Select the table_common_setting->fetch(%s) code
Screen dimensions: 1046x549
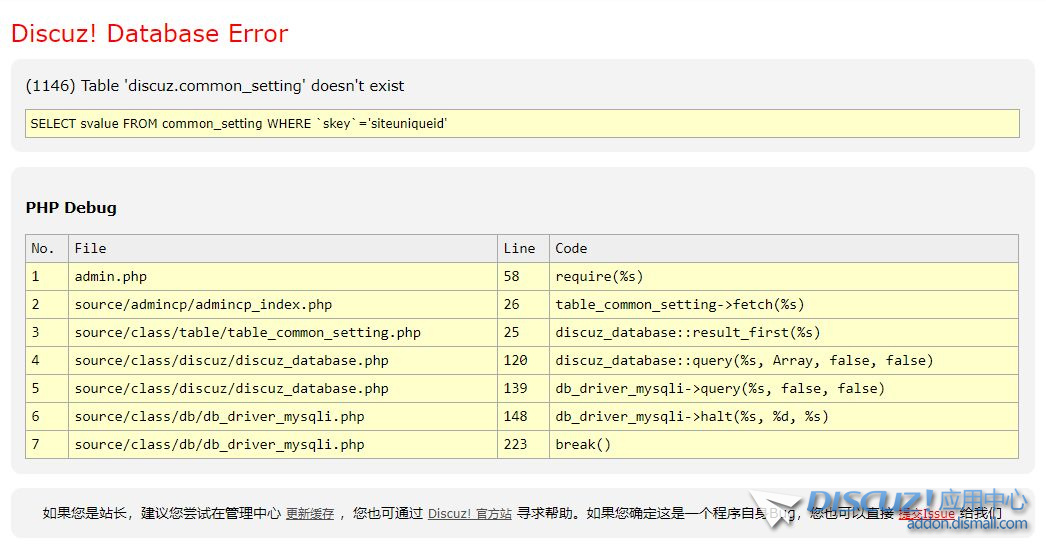(680, 304)
